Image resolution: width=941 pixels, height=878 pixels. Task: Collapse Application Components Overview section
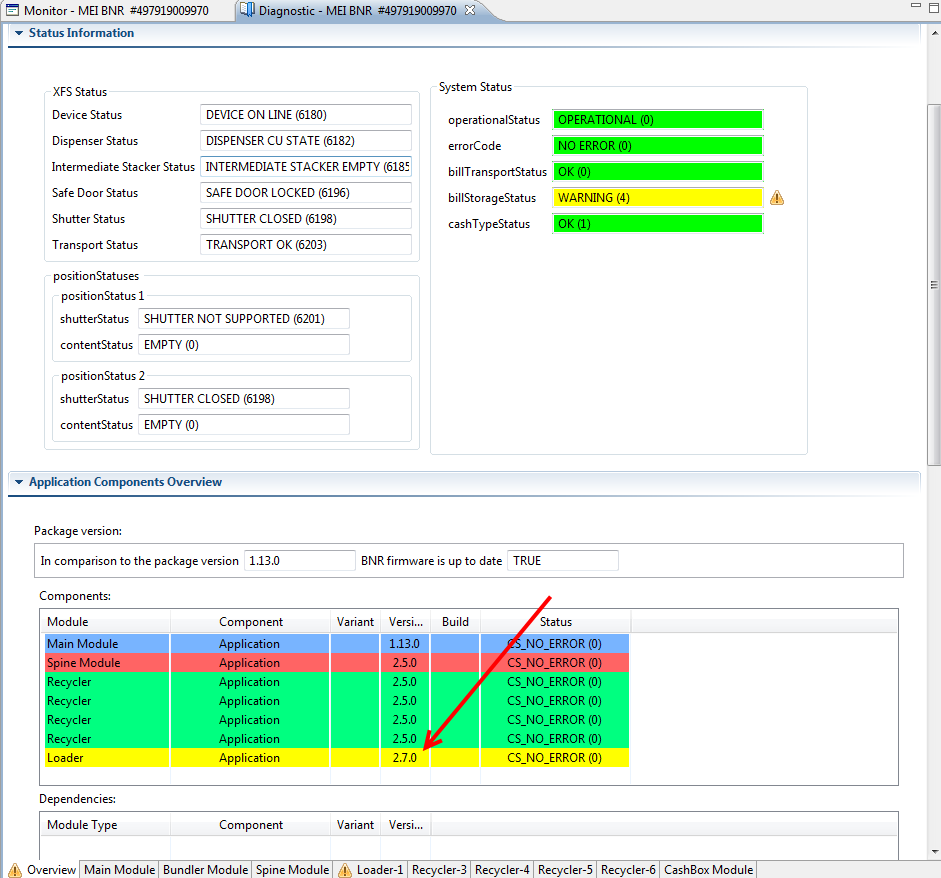(x=18, y=482)
